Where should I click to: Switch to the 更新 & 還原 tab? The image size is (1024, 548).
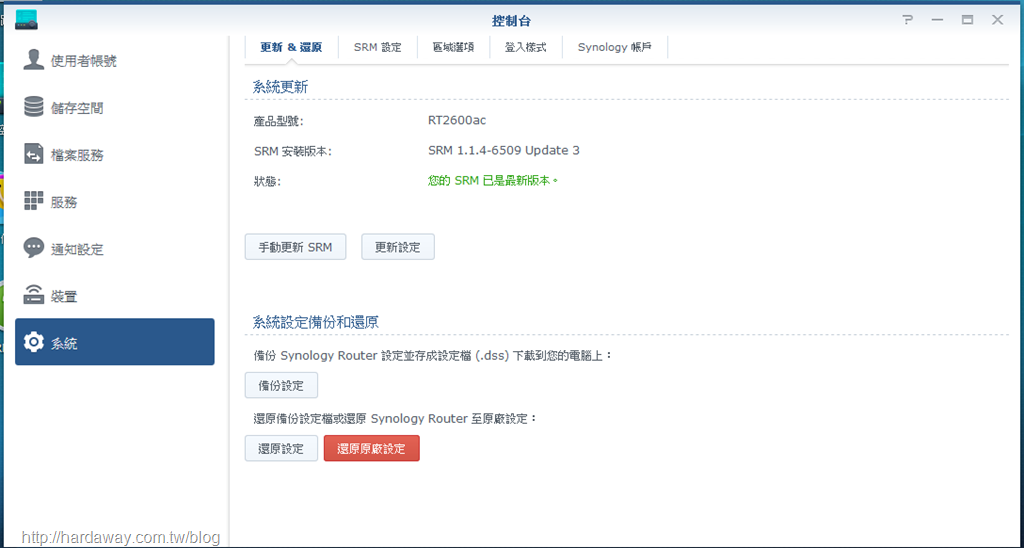click(291, 47)
